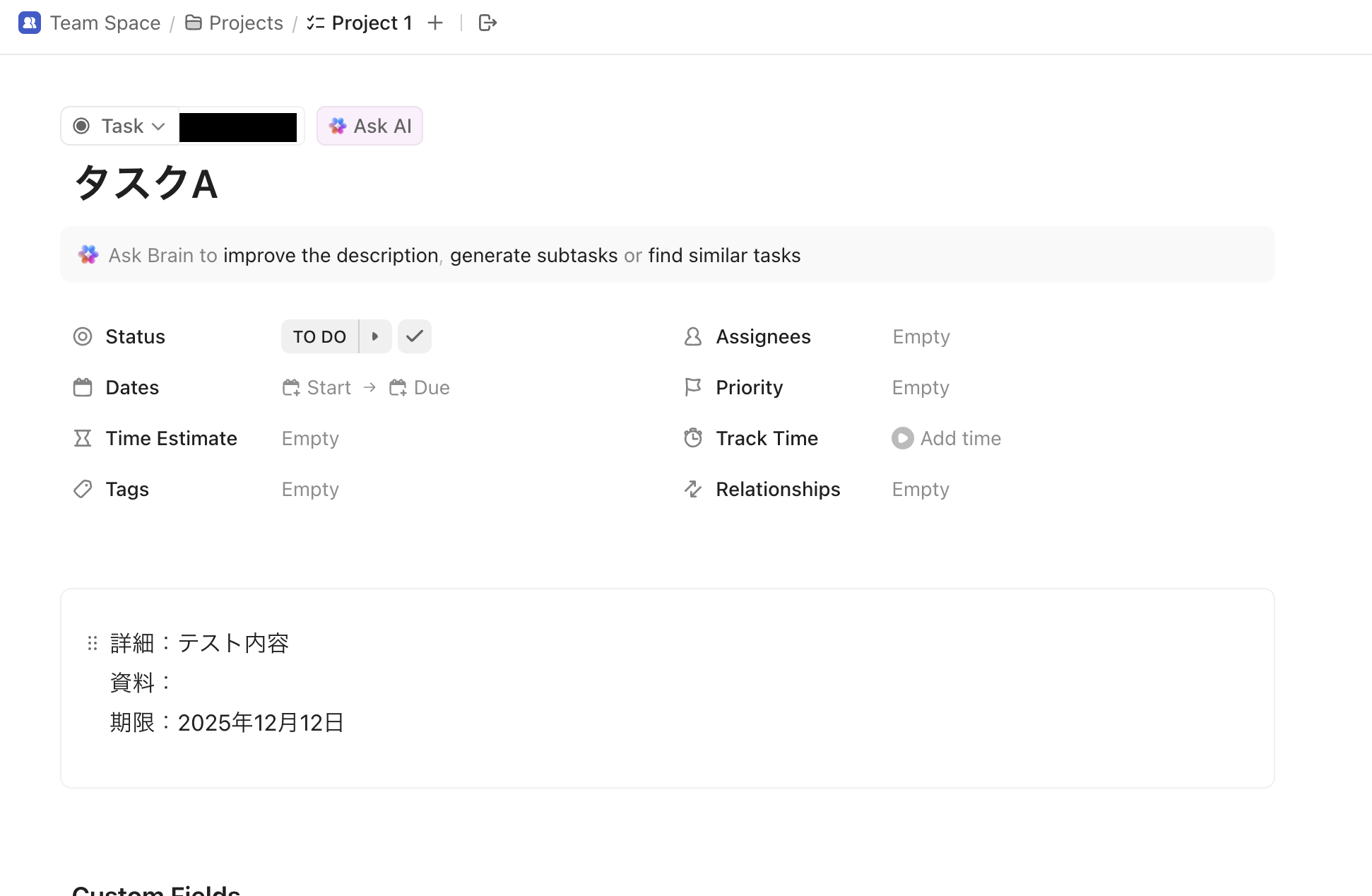Click the Ask AI button

[x=369, y=126]
